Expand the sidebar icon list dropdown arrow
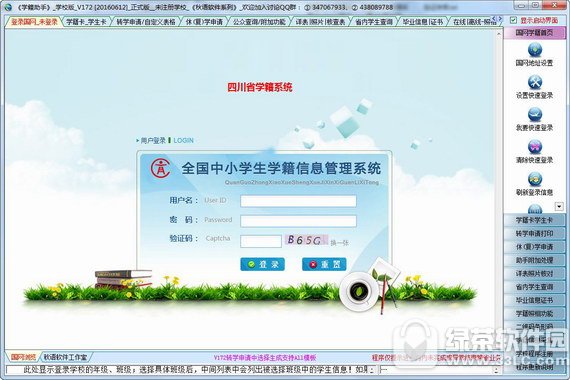Viewport: 570px width, 380px height. point(559,207)
